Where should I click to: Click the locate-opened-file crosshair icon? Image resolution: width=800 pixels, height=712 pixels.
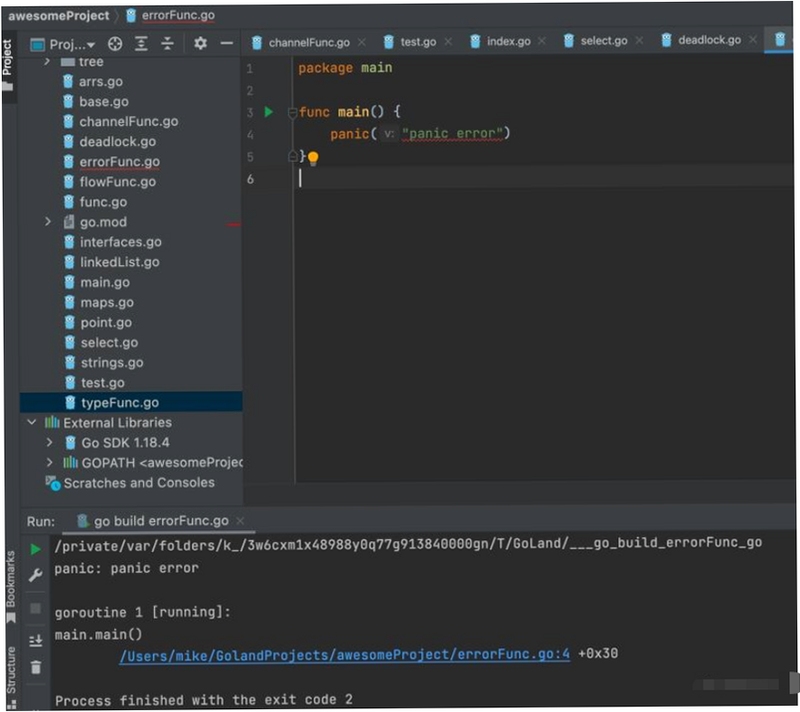coord(115,44)
